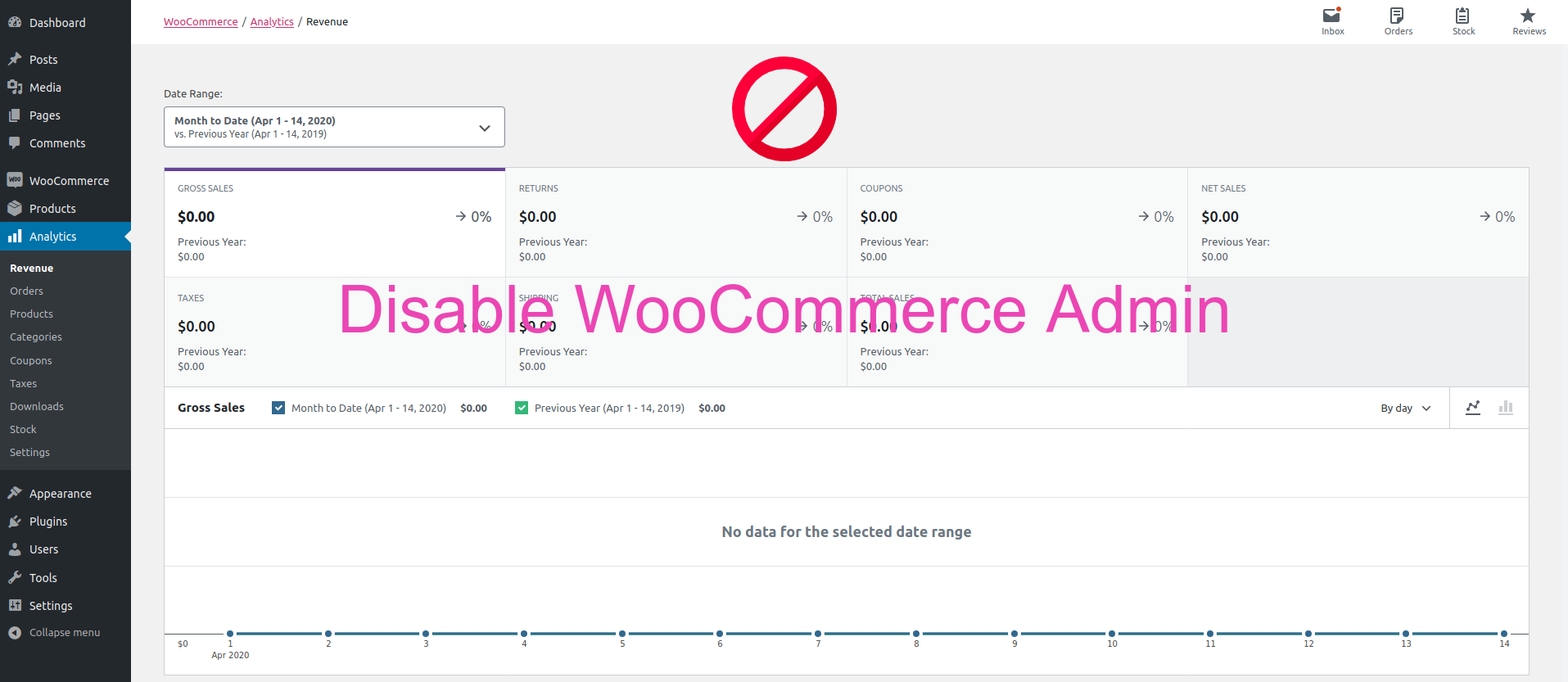
Task: Click the Plugins plug icon
Action: 15,521
